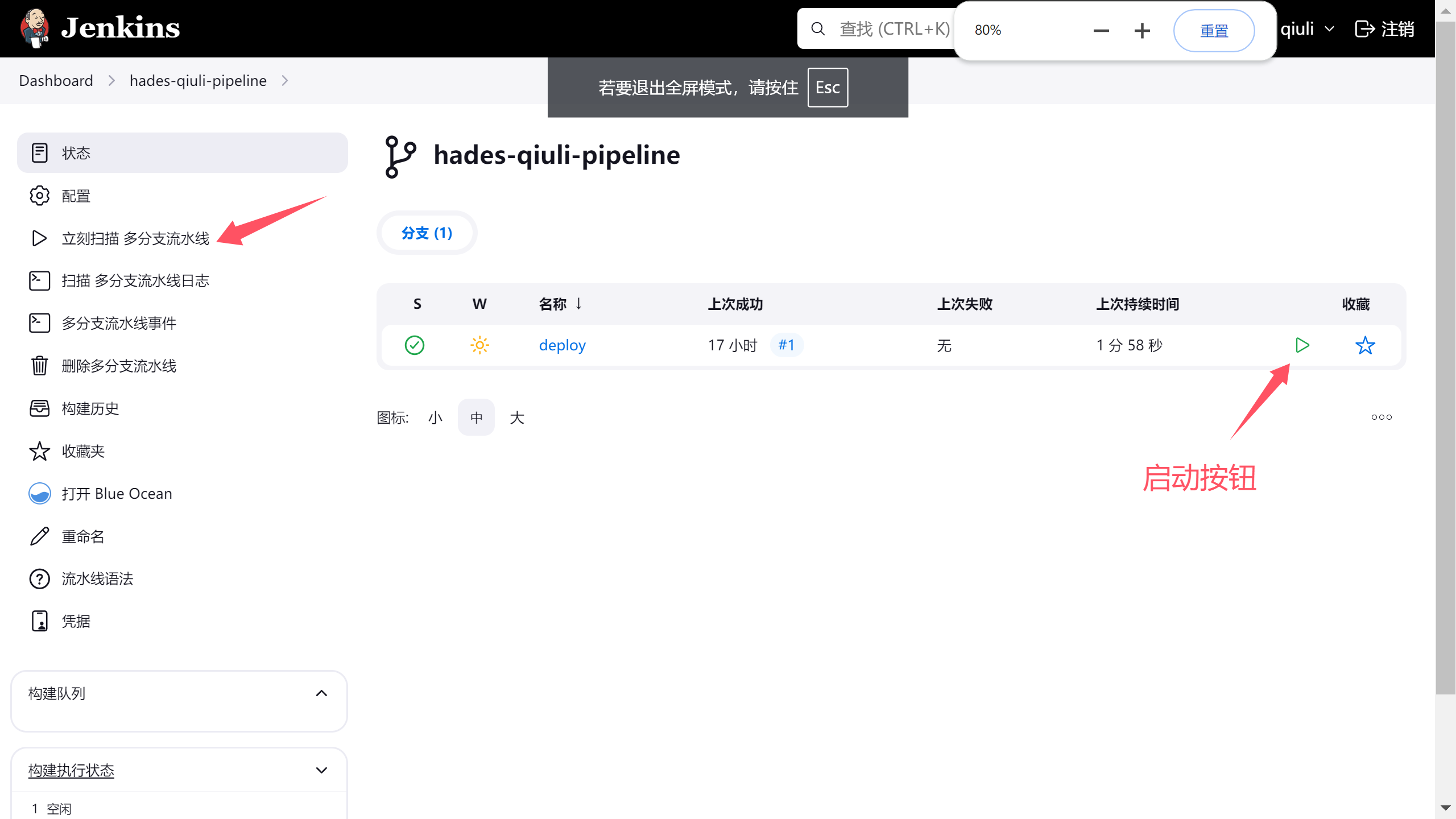Viewport: 1456px width, 819px height.
Task: Click 立刻扫描 多分支流水线 play icon
Action: tap(39, 238)
